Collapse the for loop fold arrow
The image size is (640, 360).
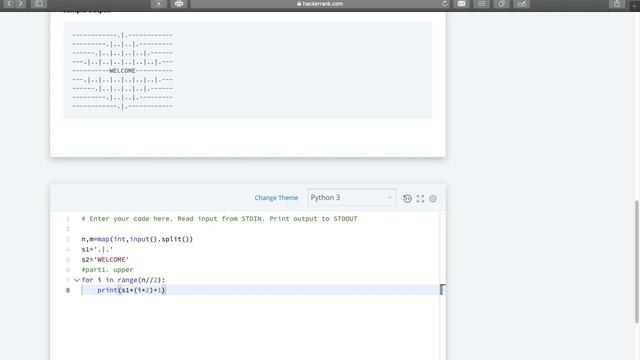pyautogui.click(x=77, y=280)
